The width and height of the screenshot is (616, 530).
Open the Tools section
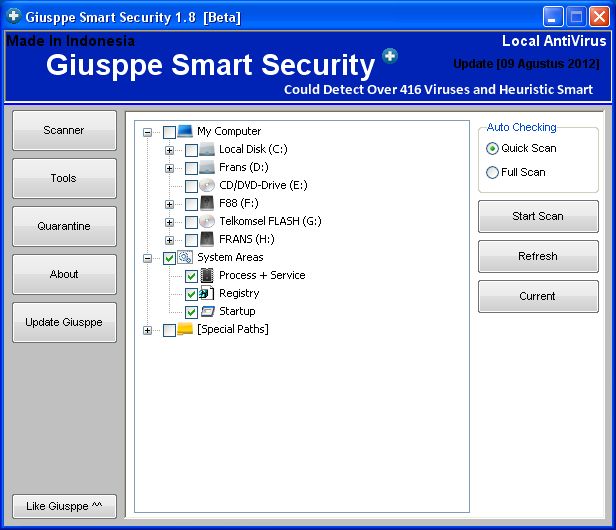tap(64, 178)
